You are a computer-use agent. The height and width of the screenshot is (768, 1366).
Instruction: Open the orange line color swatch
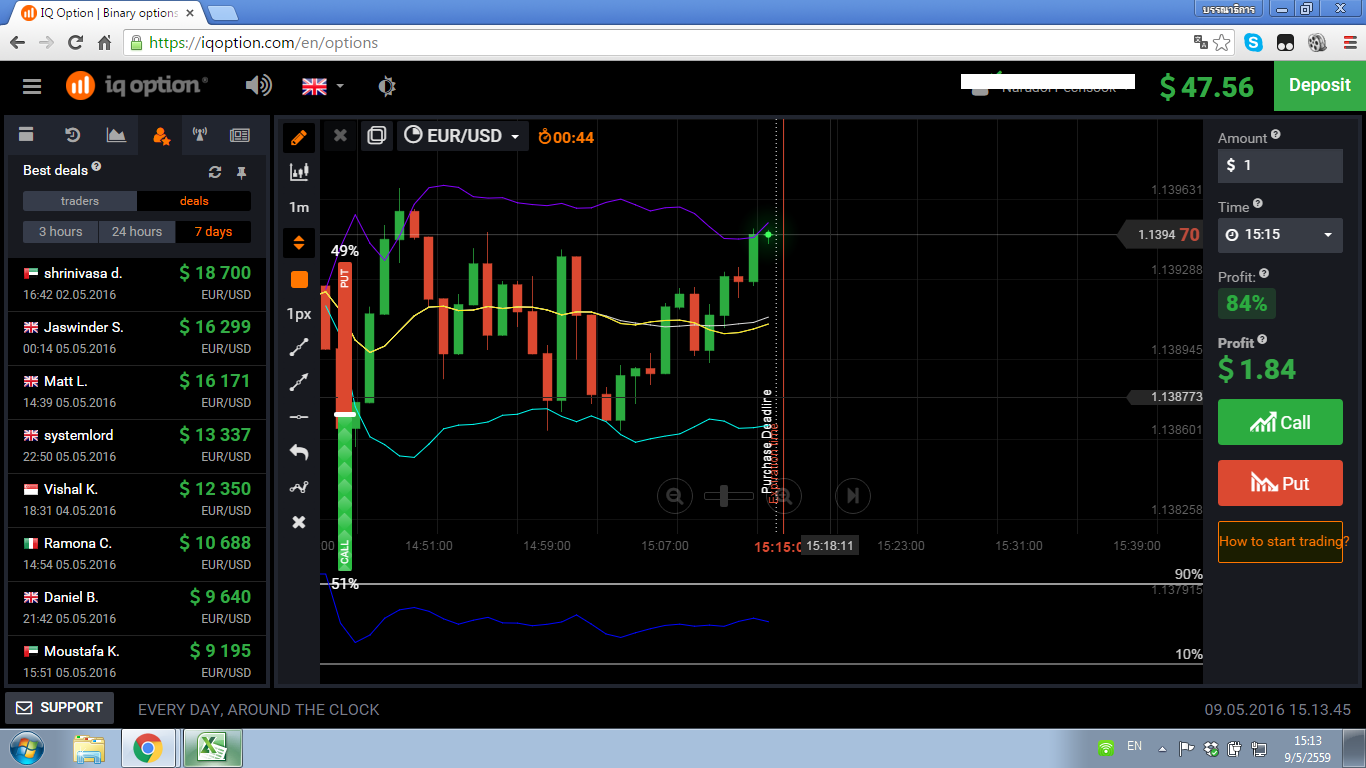coord(299,279)
